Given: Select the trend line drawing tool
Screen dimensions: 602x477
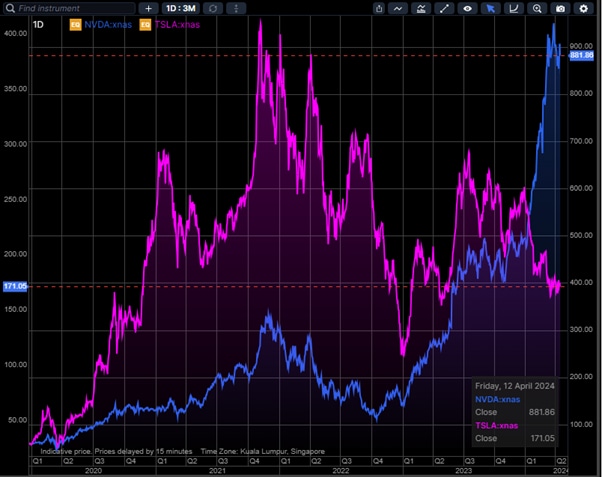Looking at the screenshot, I should [x=444, y=8].
